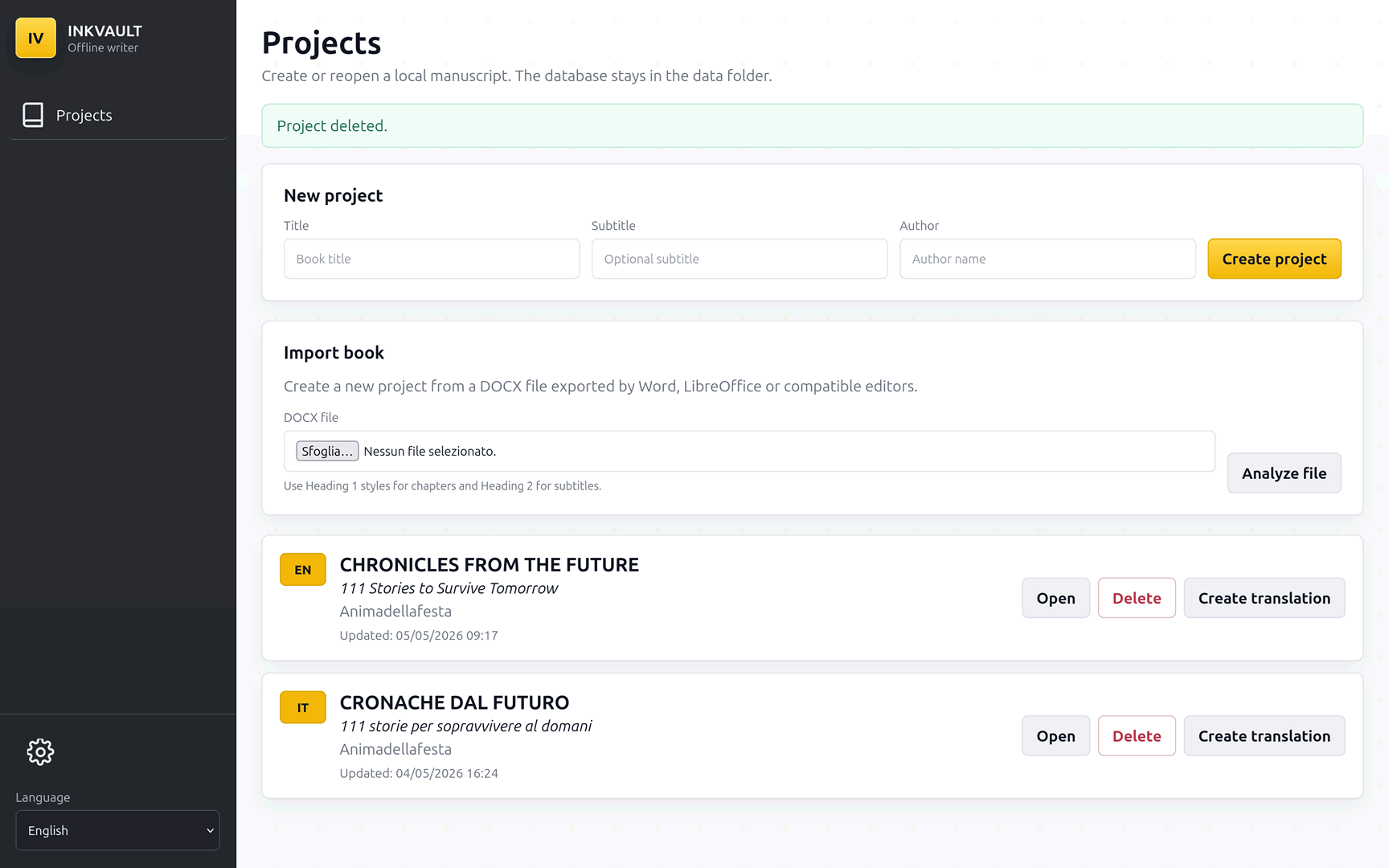Click the Analyze file button
Viewport: 1389px width, 868px height.
click(1284, 473)
